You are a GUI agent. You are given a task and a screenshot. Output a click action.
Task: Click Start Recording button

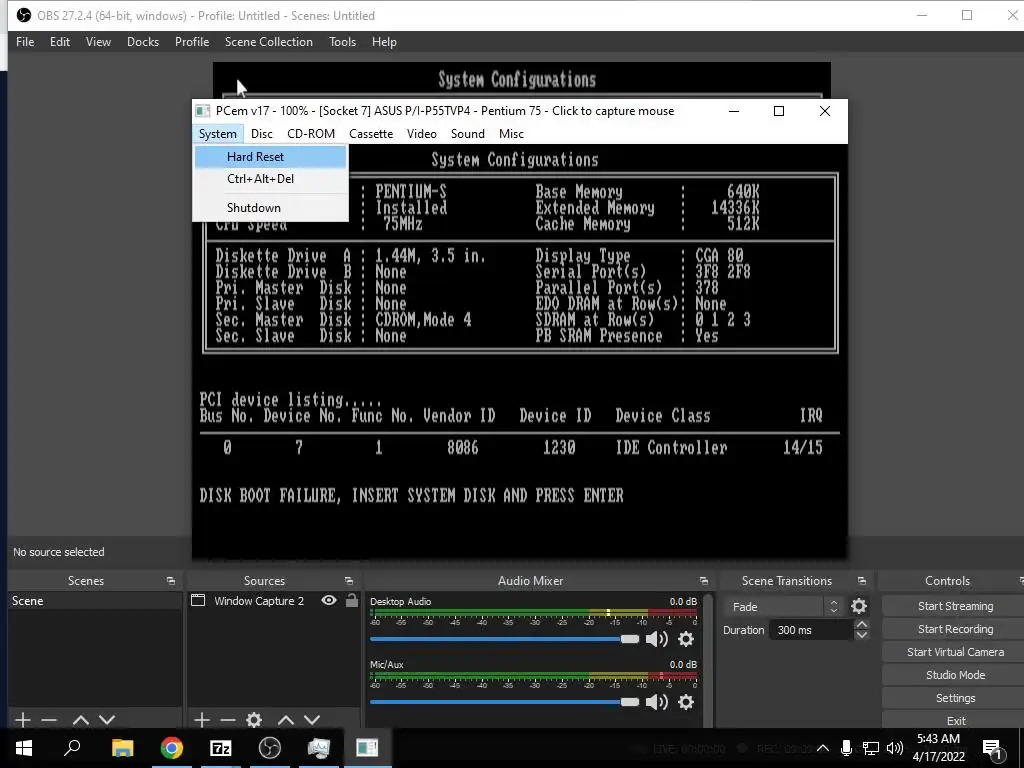pos(955,629)
